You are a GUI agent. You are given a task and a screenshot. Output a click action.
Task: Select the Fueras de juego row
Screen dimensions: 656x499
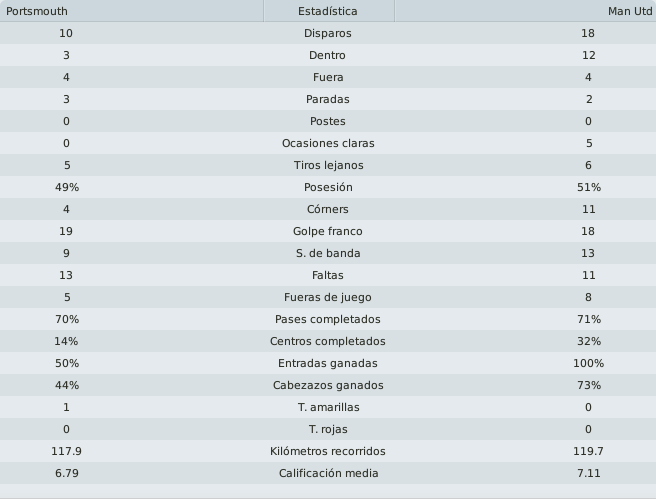point(328,297)
